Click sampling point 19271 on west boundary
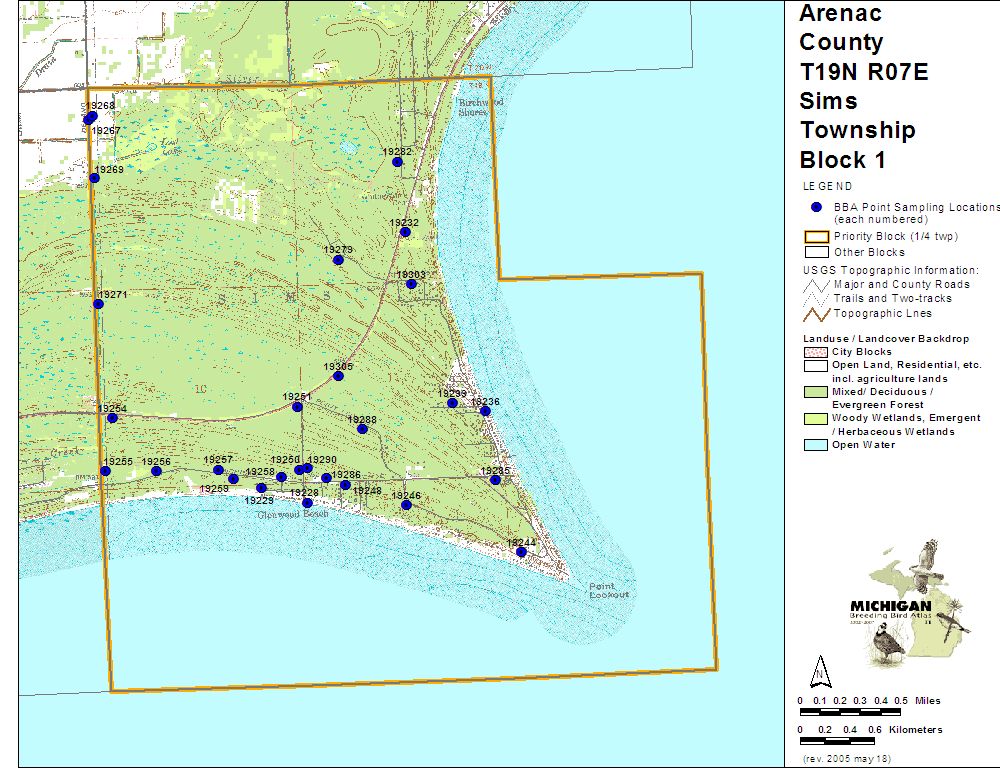Screen dimensions: 1000x768 pyautogui.click(x=98, y=304)
